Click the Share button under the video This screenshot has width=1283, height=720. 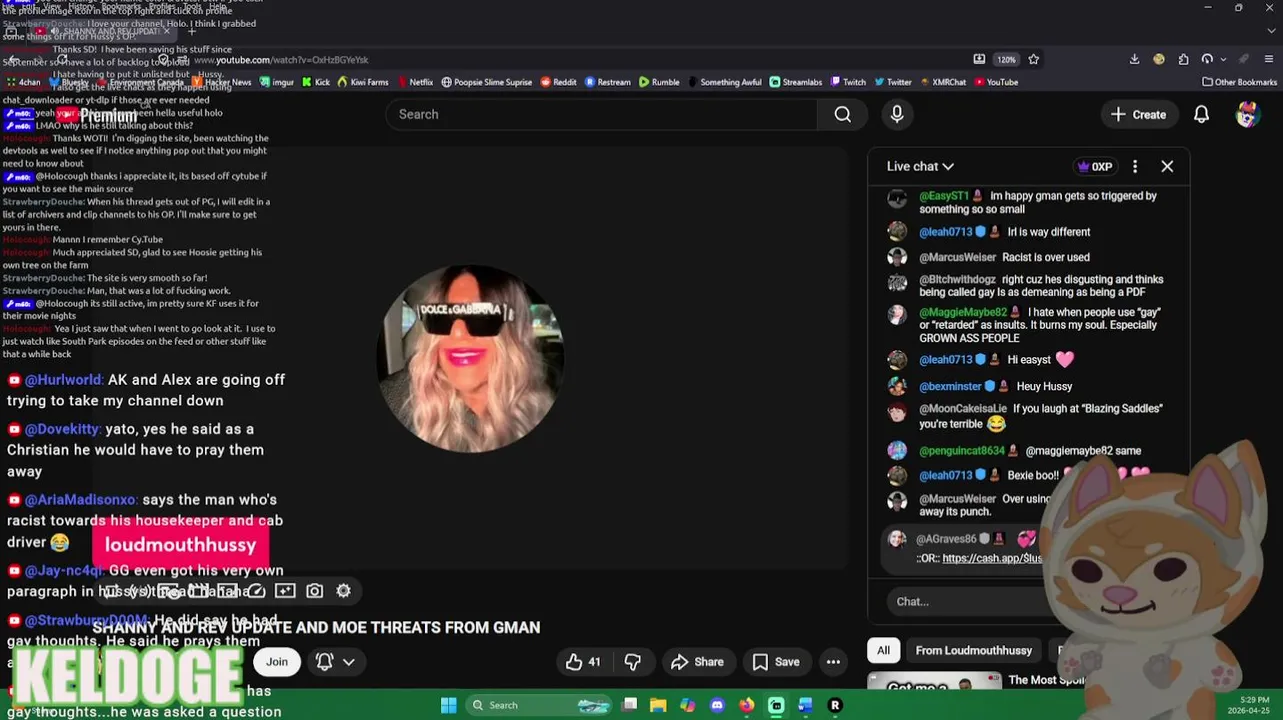pos(697,662)
